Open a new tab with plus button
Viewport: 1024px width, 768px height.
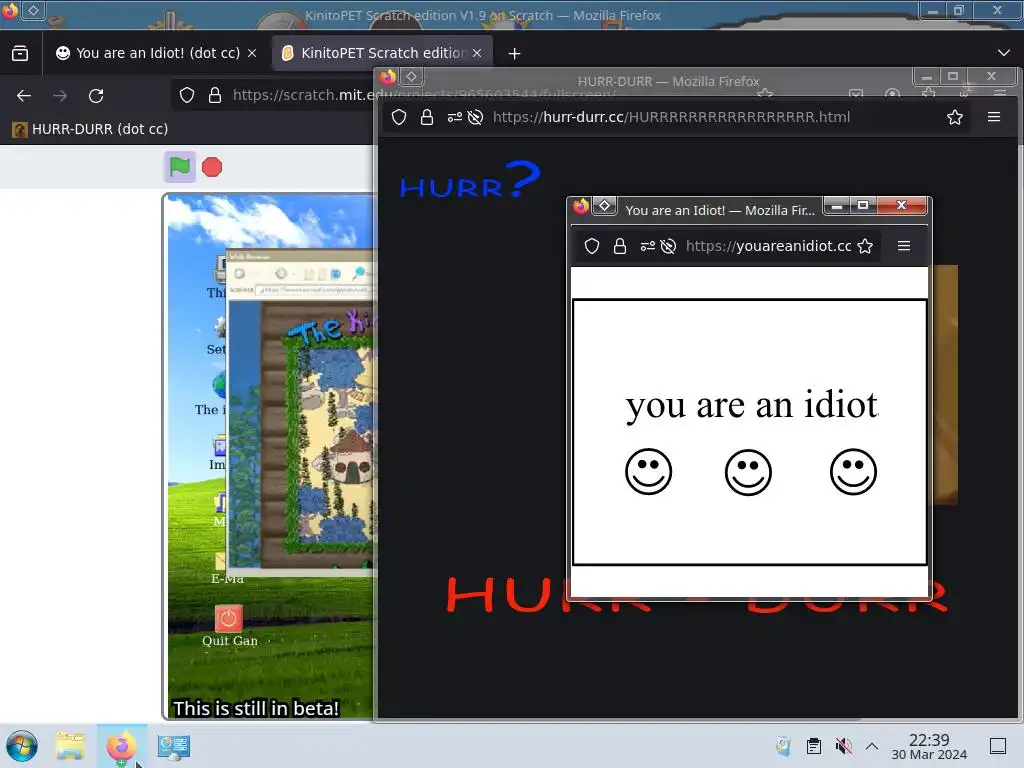click(x=515, y=54)
